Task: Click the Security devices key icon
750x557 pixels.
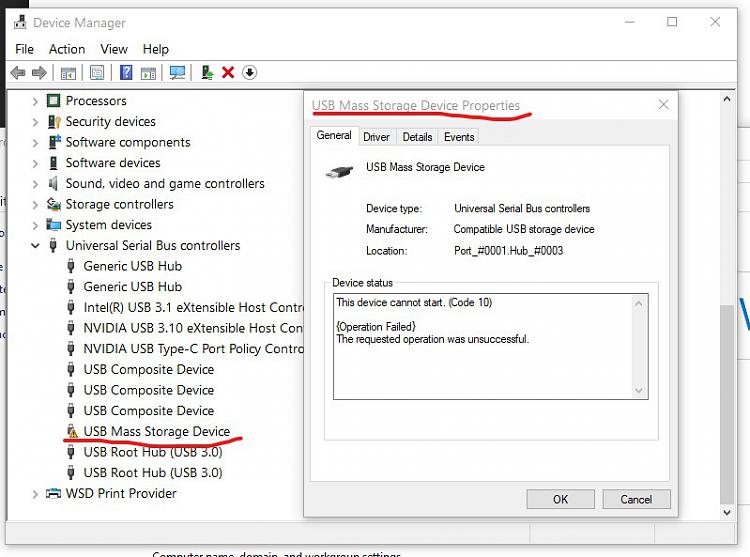Action: click(x=54, y=121)
